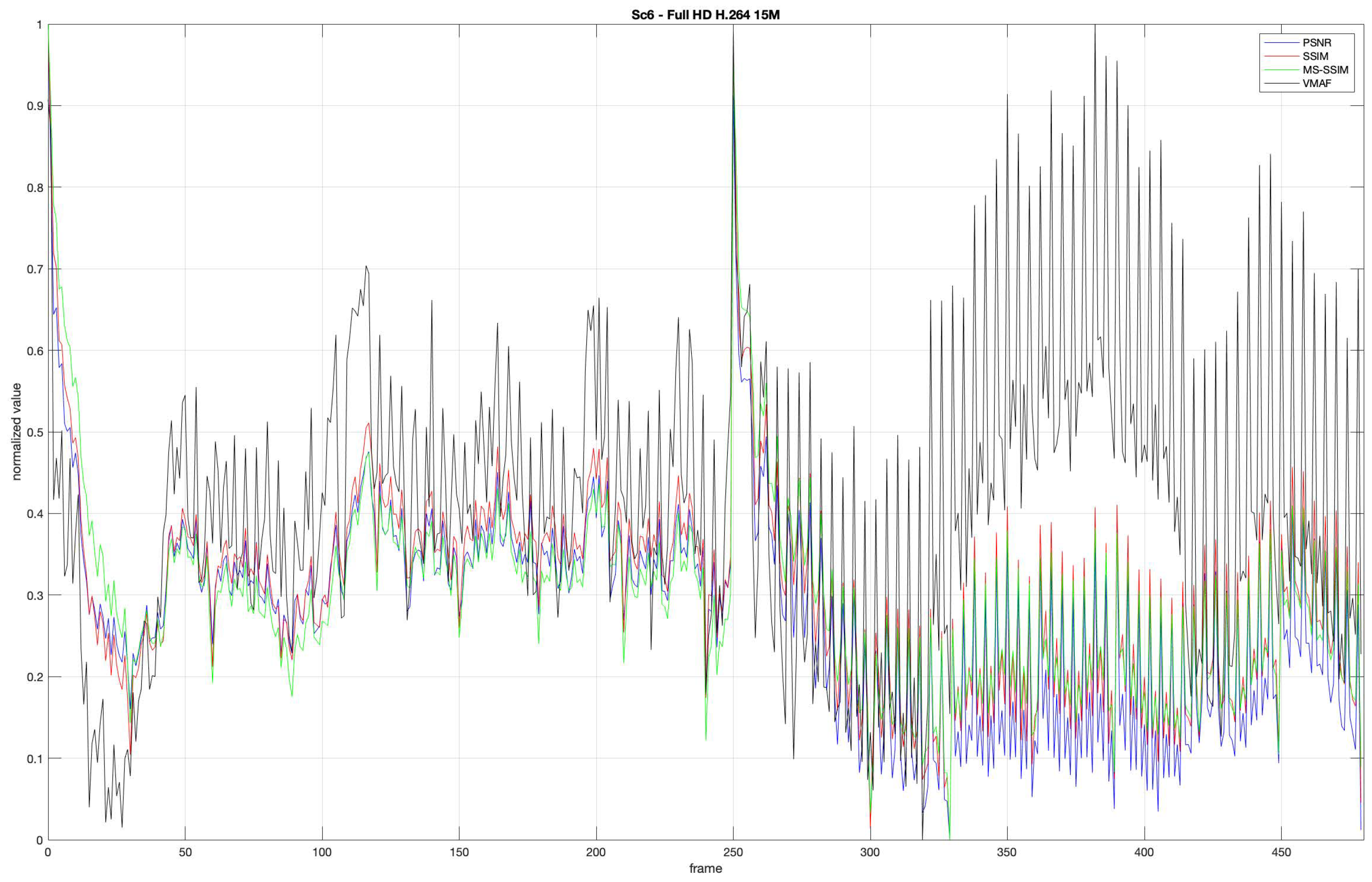Click the y-axis tick label 1
Viewport: 1372px width, 882px height.
(39, 24)
